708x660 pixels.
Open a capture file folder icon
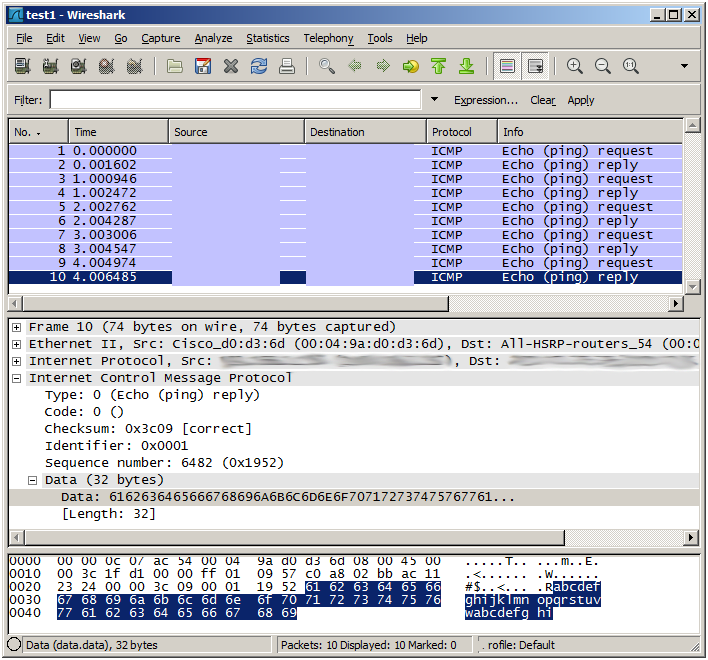pos(175,66)
